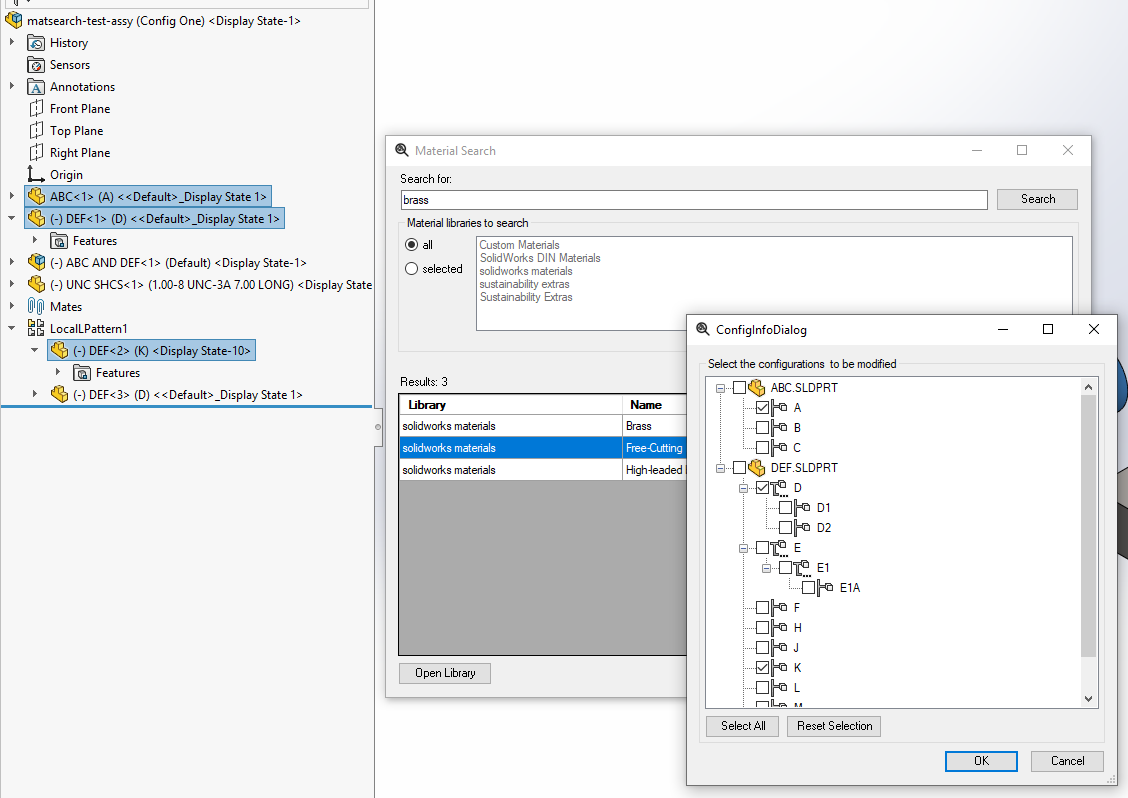1128x798 pixels.
Task: Click the ConfigInfoDialog title bar icon
Action: [702, 330]
